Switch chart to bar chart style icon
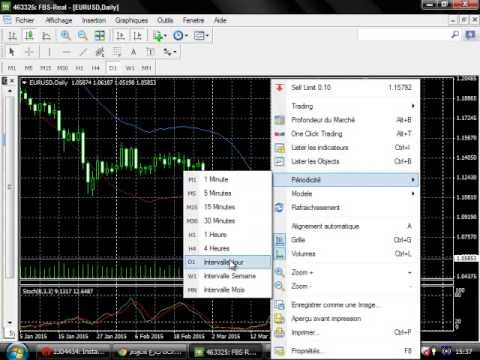Image resolution: width=480 pixels, height=360 pixels. pos(12,36)
